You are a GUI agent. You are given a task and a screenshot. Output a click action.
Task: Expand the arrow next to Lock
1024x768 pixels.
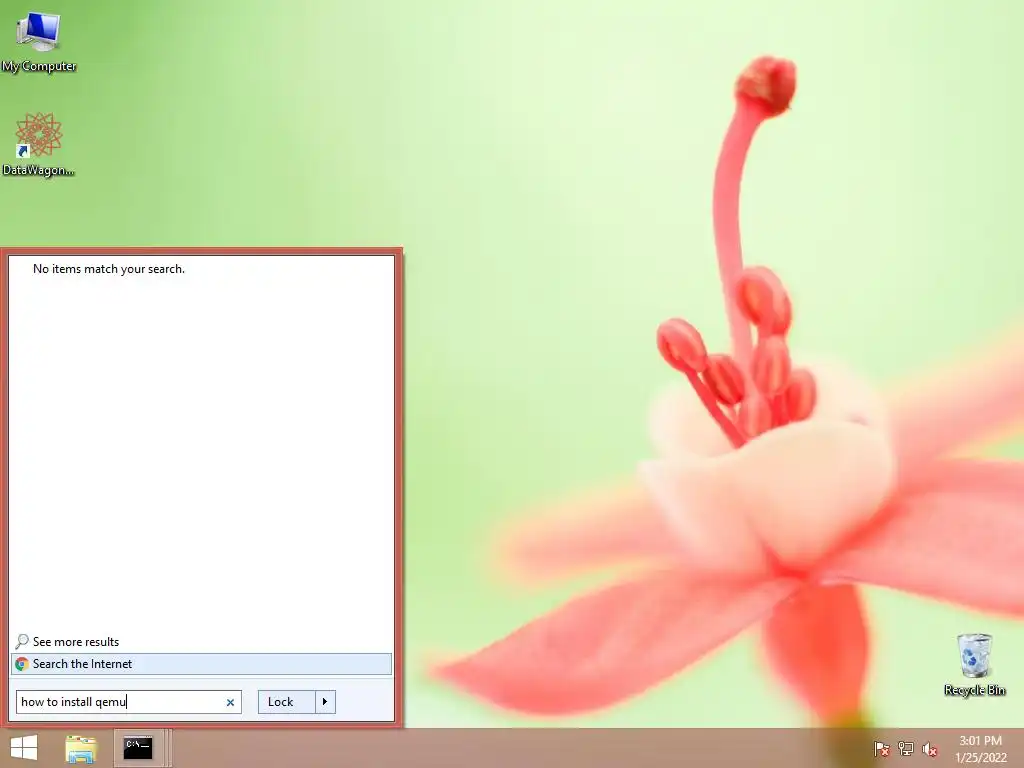[325, 702]
